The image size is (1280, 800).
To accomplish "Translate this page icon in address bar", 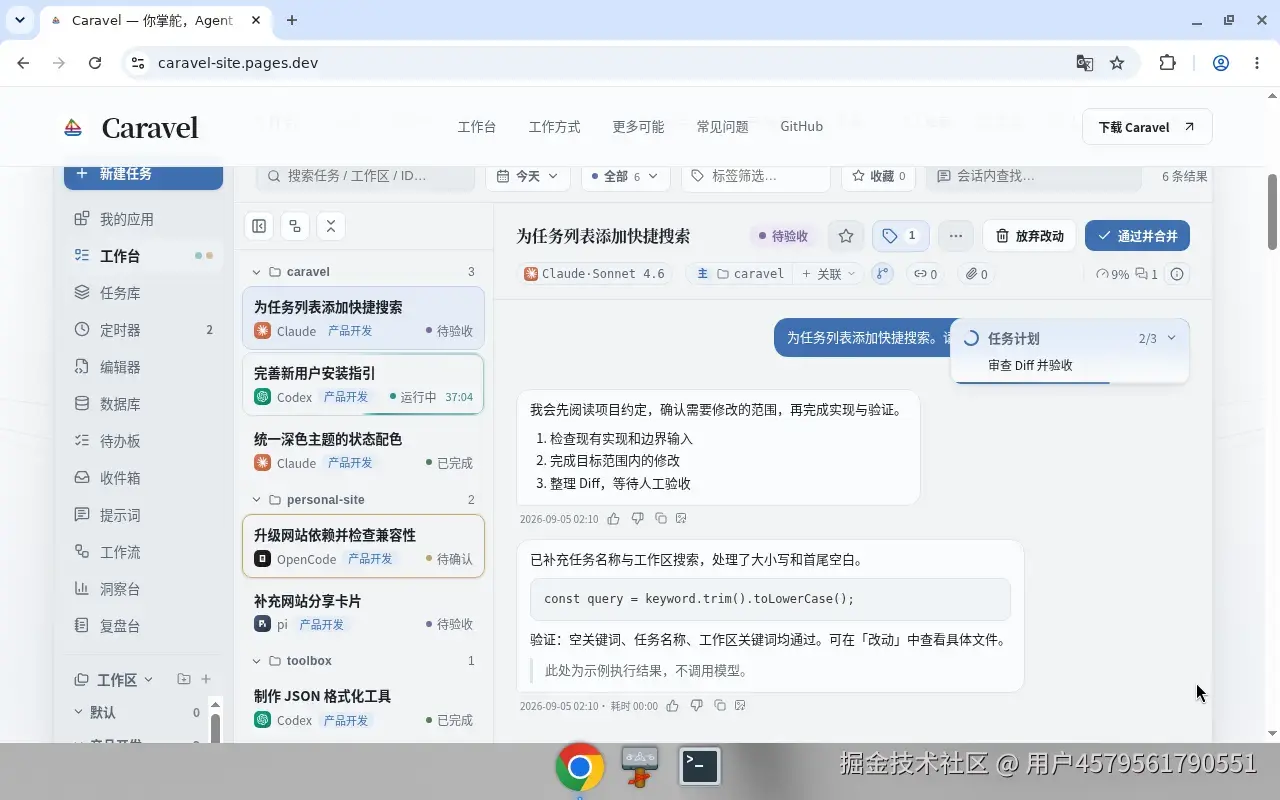I will pos(1084,63).
